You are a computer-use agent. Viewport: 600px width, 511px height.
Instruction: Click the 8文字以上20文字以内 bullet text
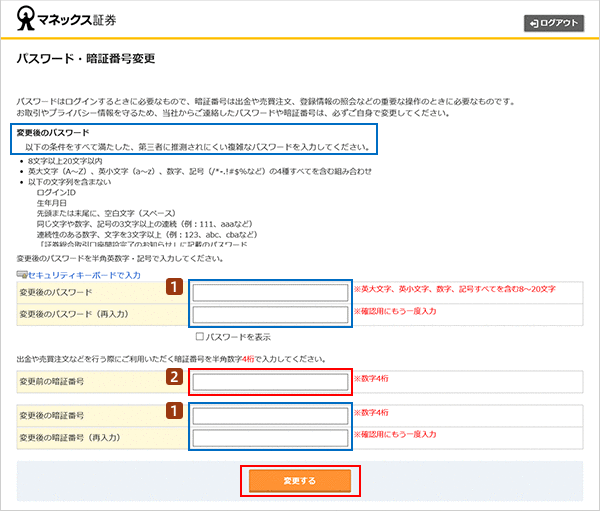(65, 161)
